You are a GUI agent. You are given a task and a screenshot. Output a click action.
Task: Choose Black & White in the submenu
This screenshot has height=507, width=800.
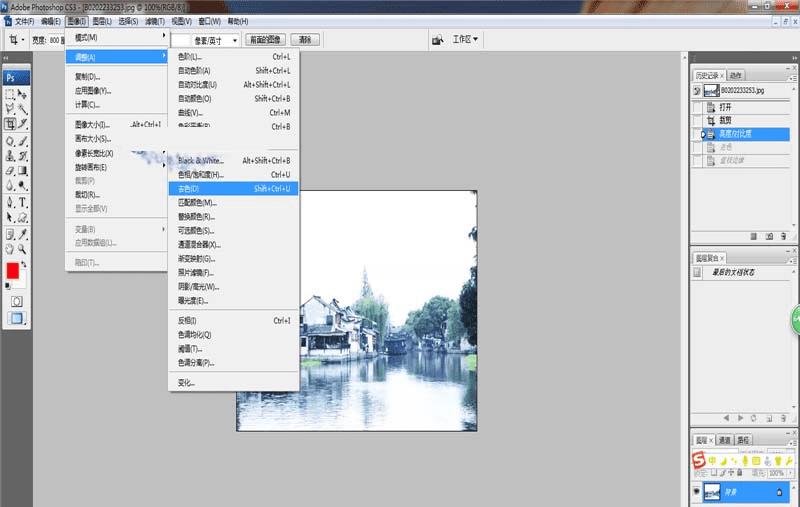[x=233, y=161]
